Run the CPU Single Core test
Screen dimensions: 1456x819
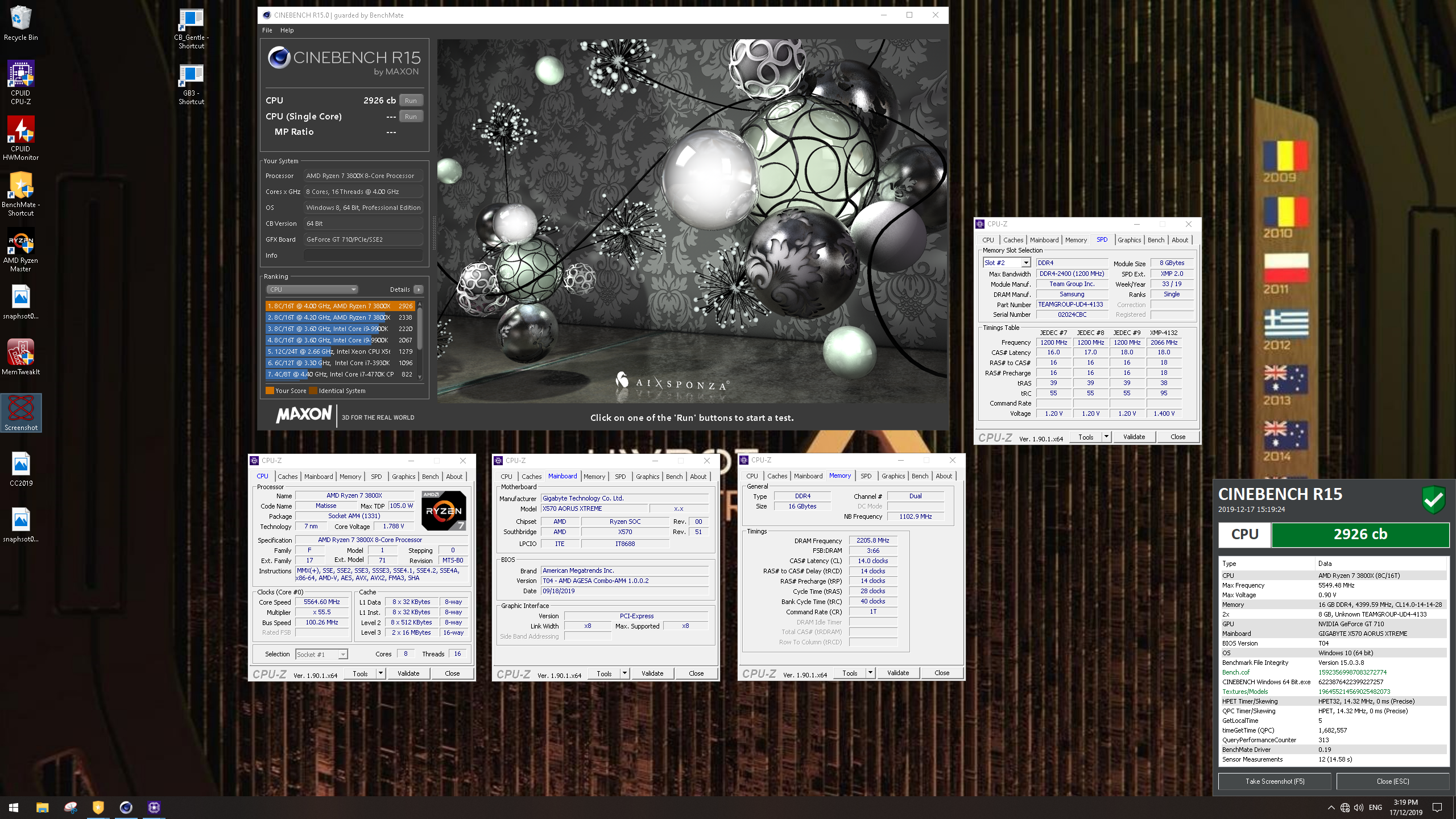(x=411, y=117)
